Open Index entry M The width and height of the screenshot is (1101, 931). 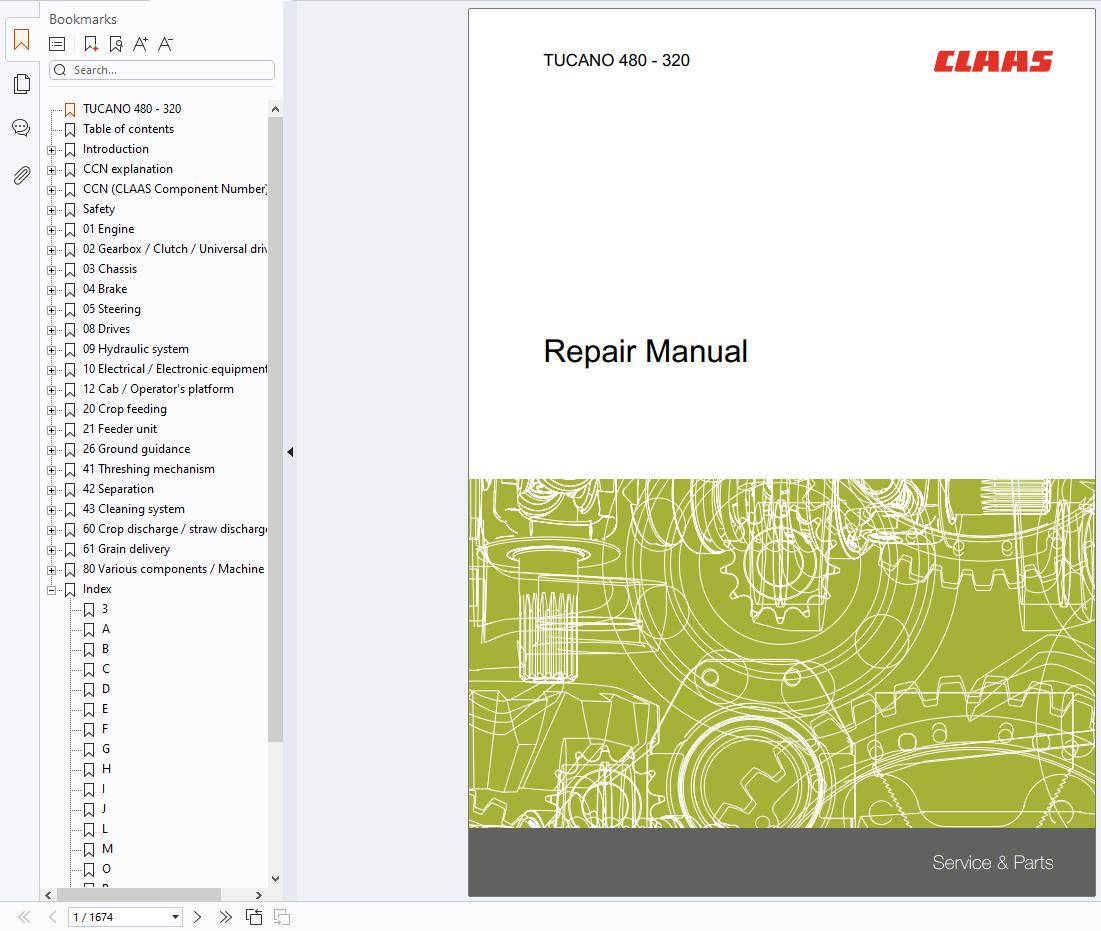107,850
